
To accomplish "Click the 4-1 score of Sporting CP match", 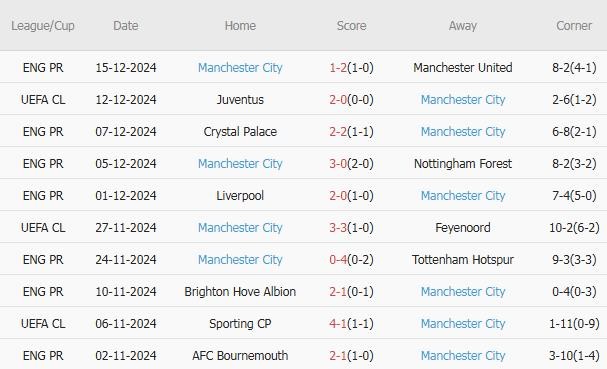I will pyautogui.click(x=338, y=323).
